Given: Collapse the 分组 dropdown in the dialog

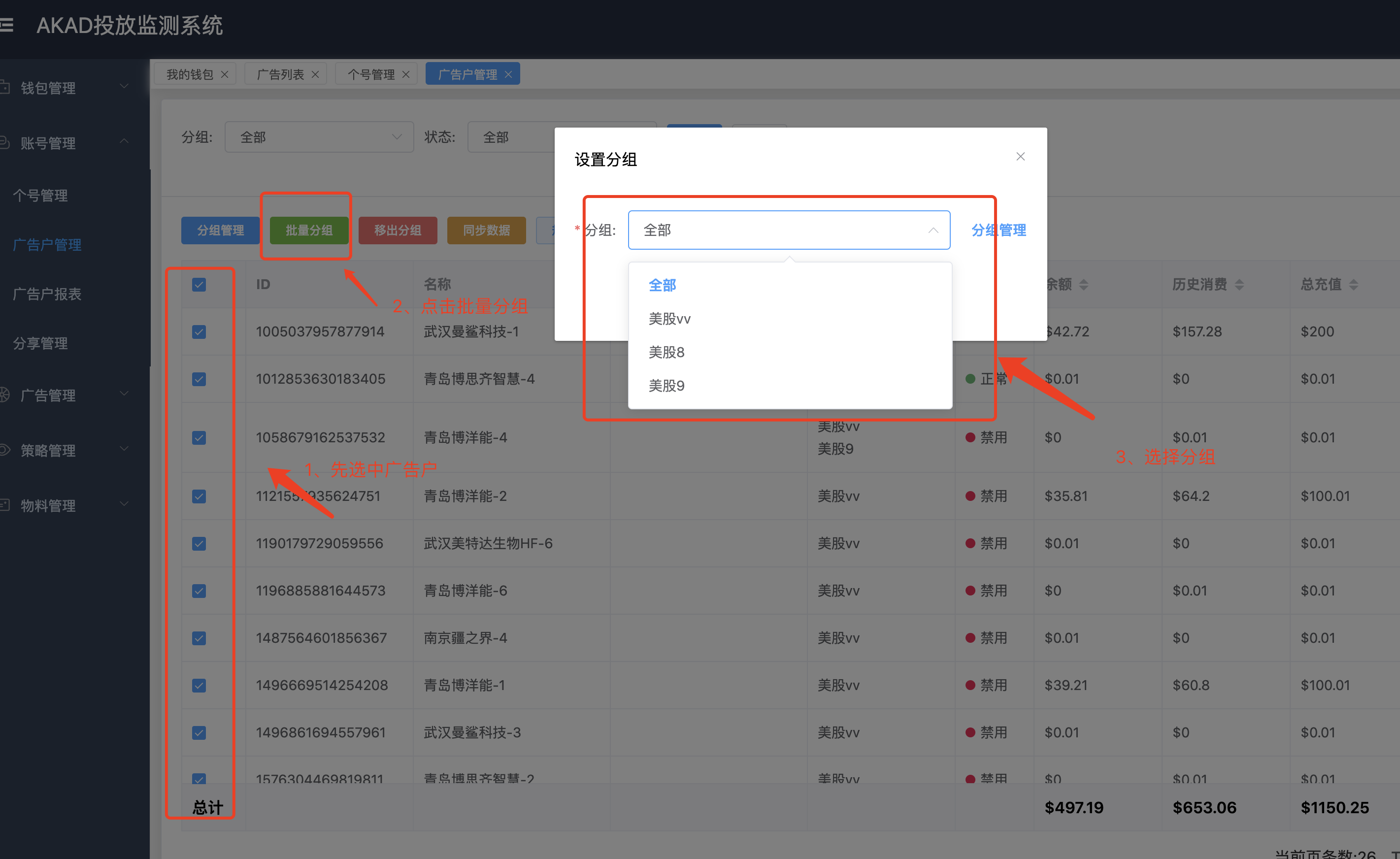Looking at the screenshot, I should pos(933,230).
